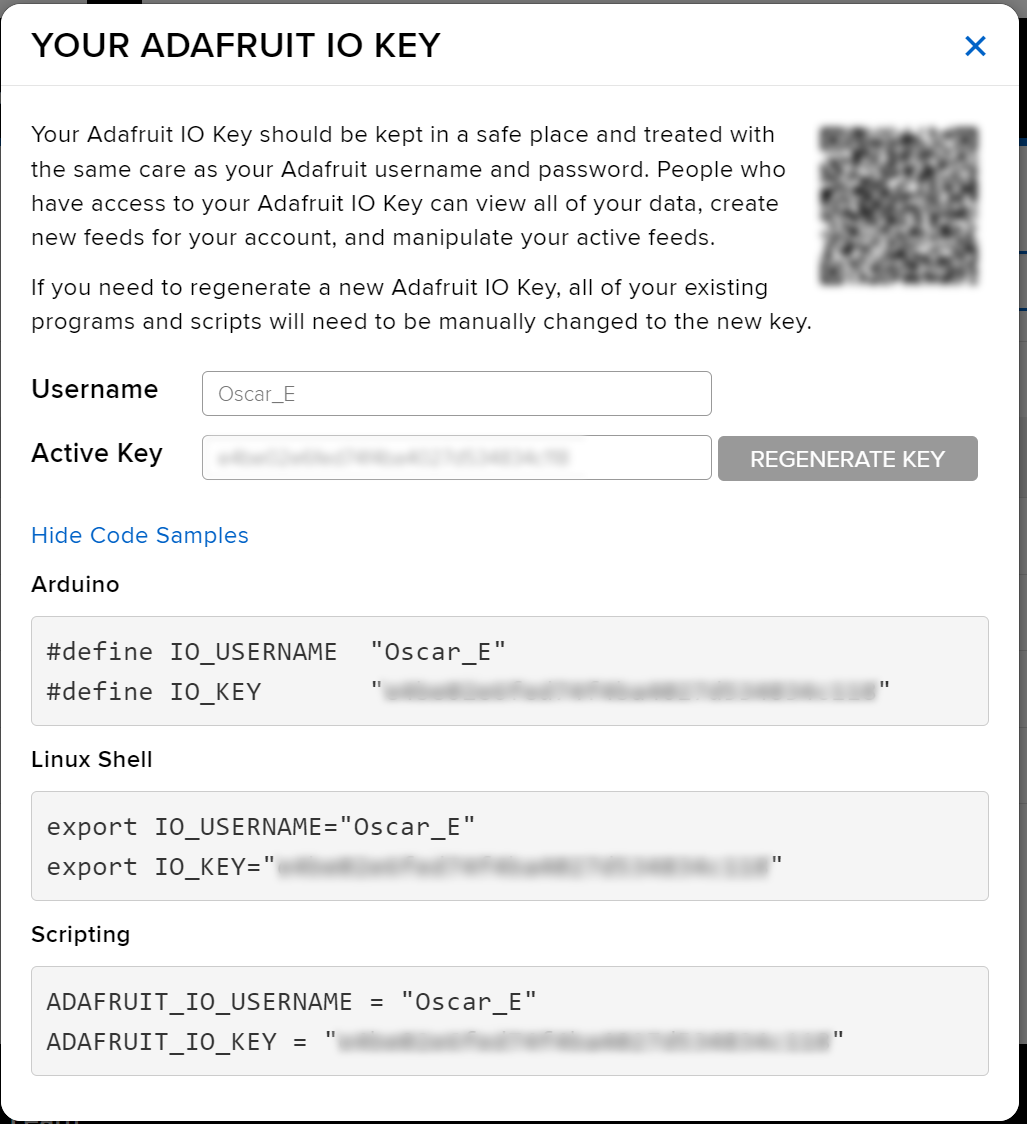Click the Regenerate Key button

click(x=848, y=458)
